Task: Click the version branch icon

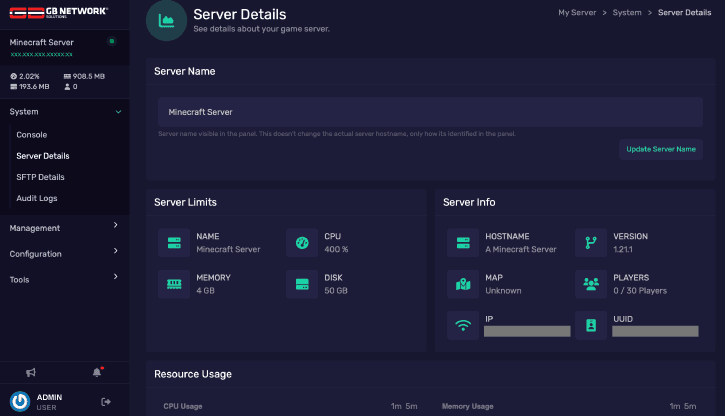Action: coord(589,243)
